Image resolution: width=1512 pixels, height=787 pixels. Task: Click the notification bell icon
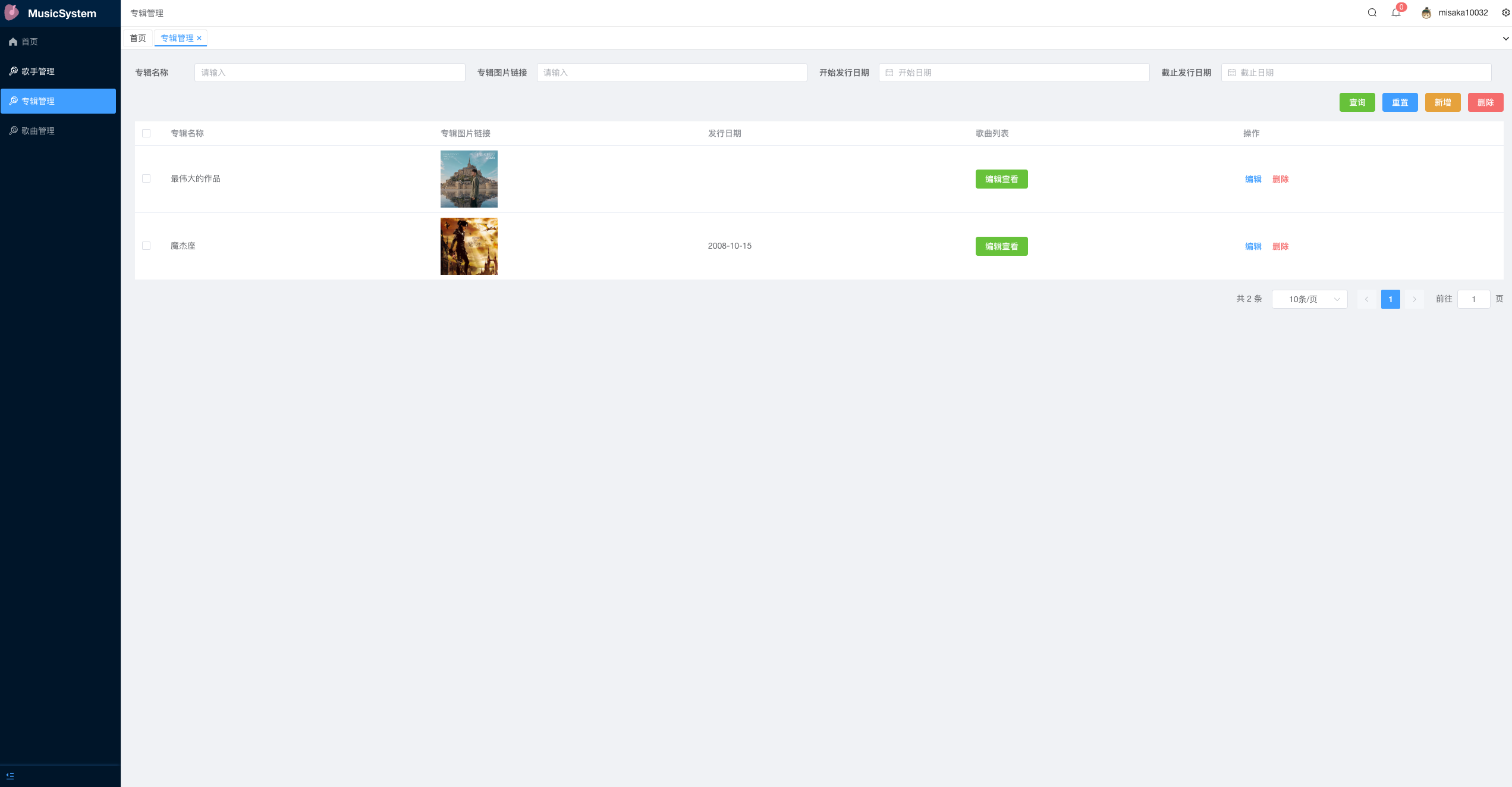pyautogui.click(x=1396, y=13)
